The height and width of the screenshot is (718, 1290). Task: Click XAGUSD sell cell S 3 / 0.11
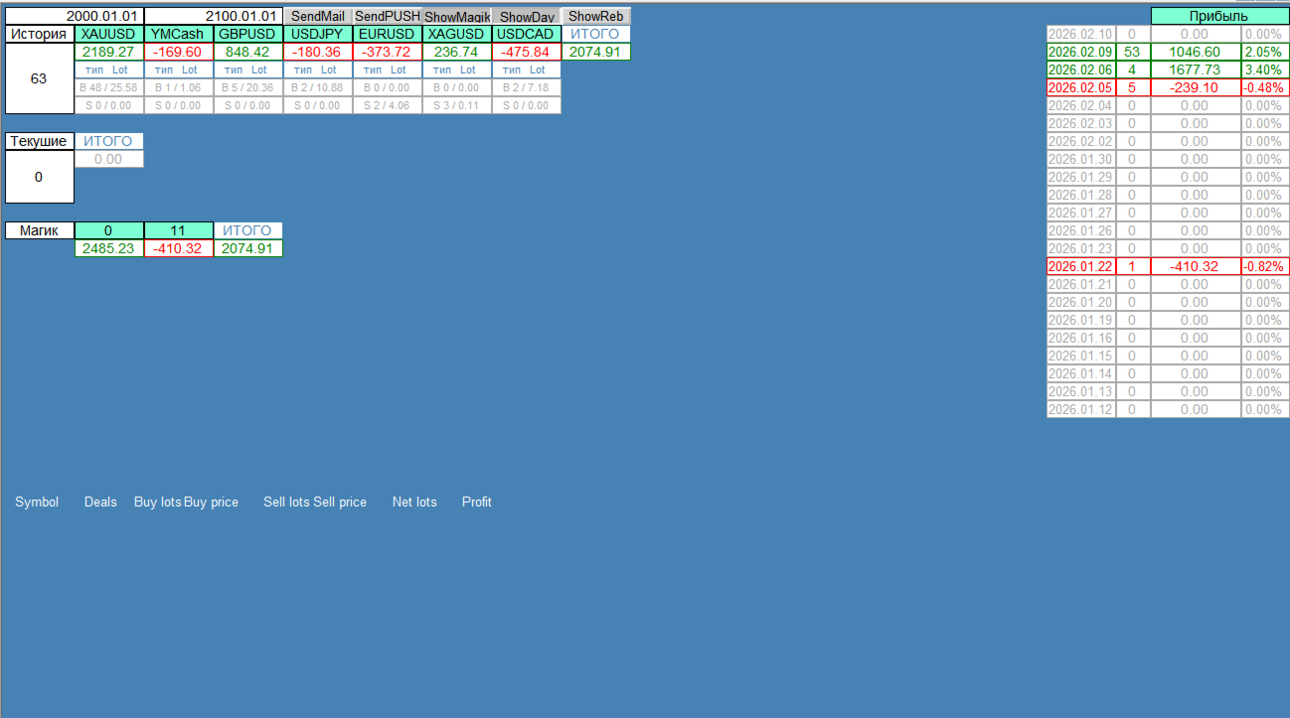457,105
